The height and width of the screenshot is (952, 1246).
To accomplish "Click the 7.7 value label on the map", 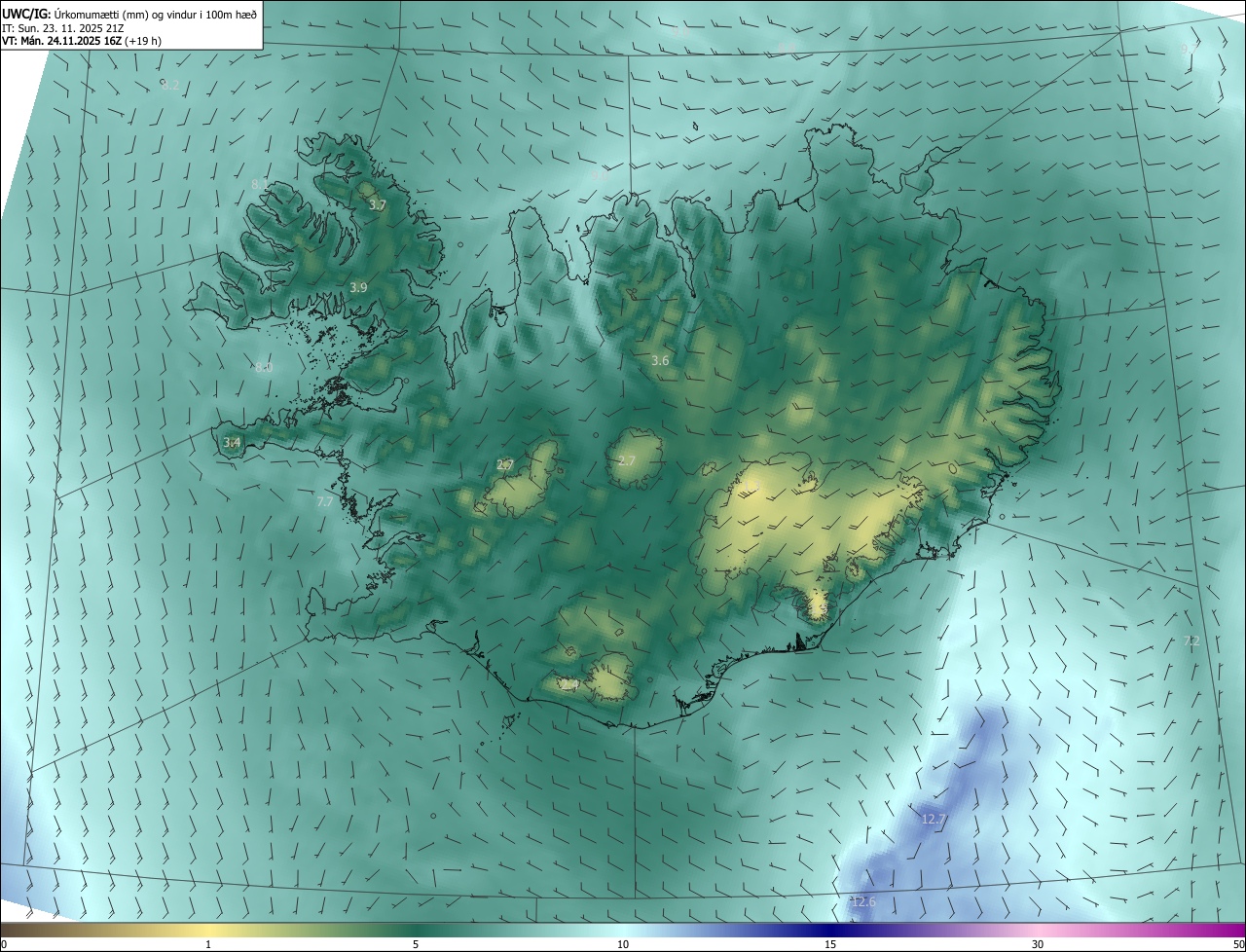I will point(325,501).
